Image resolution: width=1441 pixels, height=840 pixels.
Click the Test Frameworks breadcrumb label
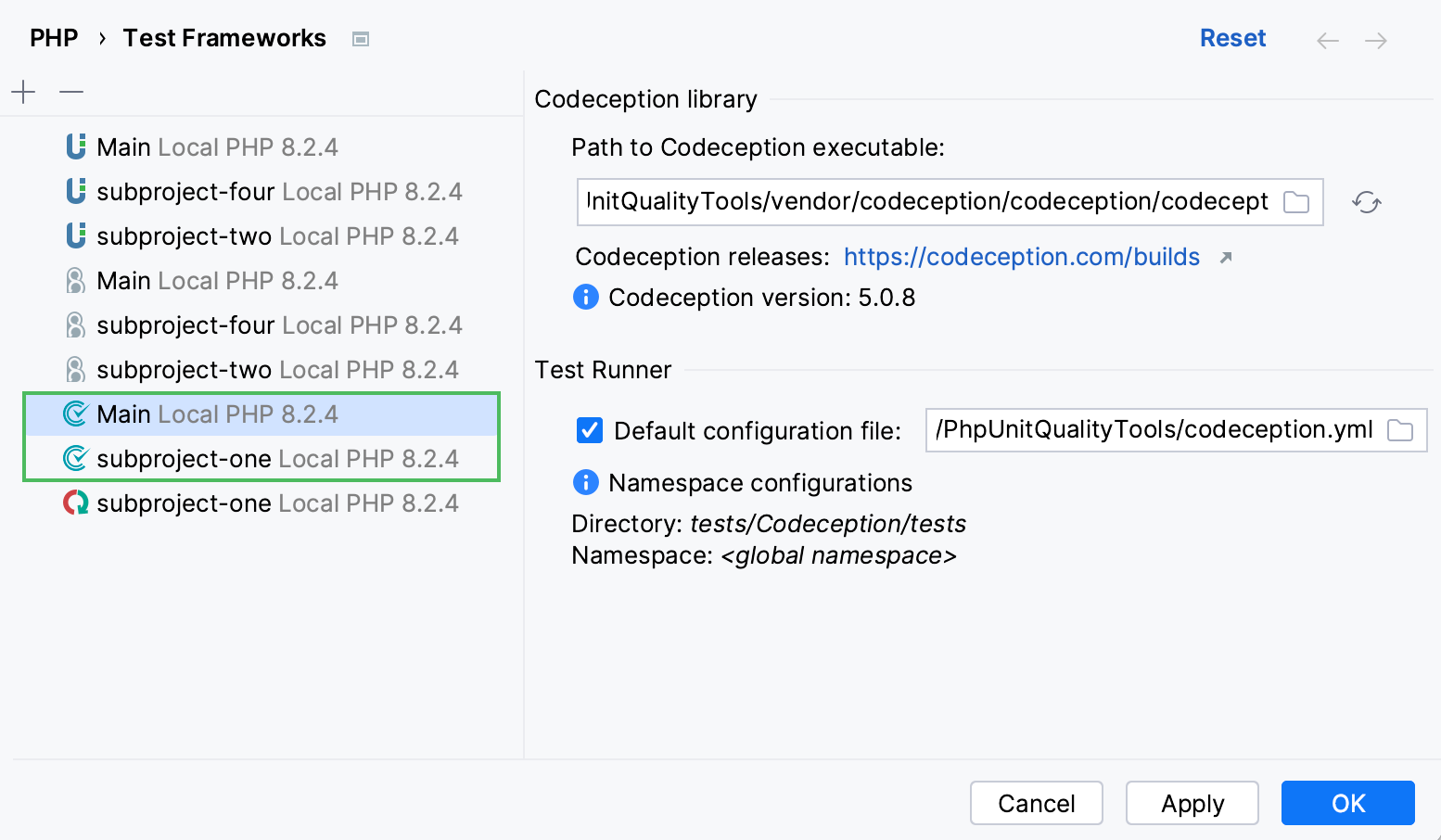224,37
